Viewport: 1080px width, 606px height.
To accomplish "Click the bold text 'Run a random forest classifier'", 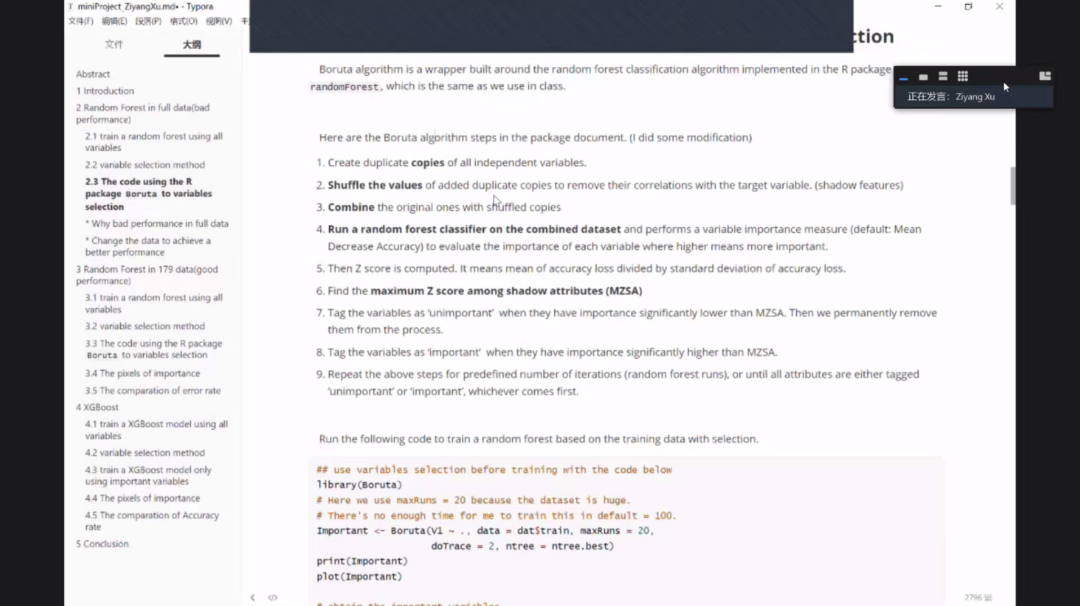I will pyautogui.click(x=474, y=229).
